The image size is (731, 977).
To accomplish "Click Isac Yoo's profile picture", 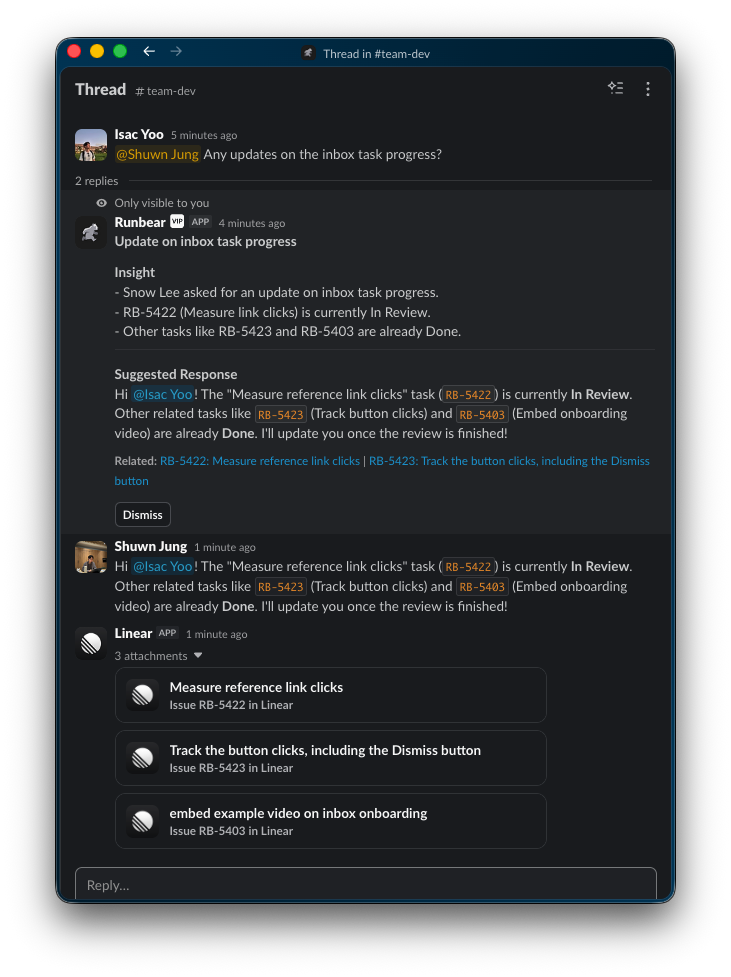I will [x=91, y=145].
